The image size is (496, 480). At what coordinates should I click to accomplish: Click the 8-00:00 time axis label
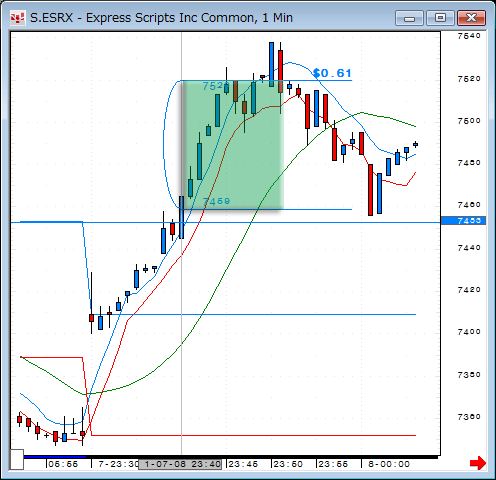(389, 464)
